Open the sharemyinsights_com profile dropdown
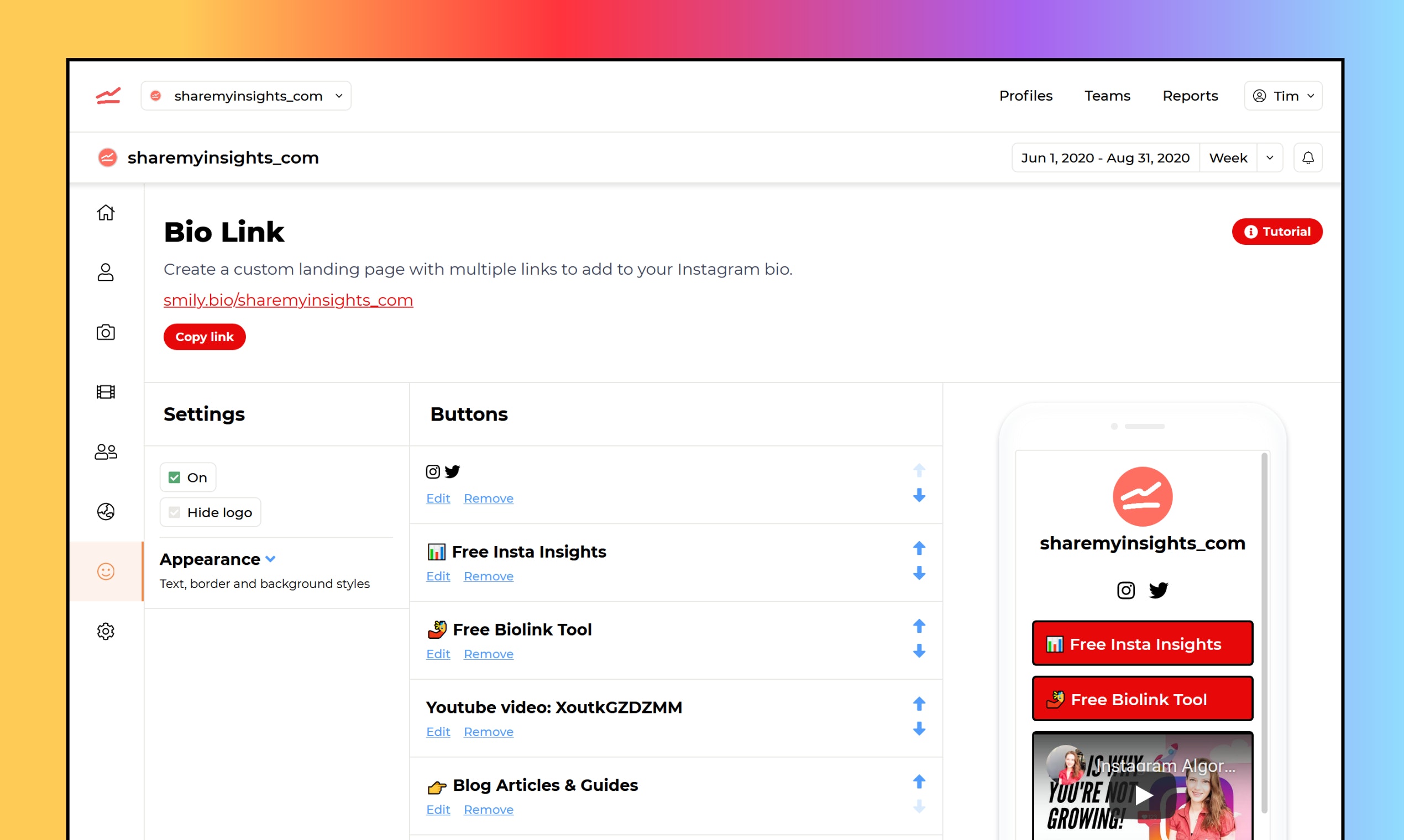The width and height of the screenshot is (1404, 840). click(245, 96)
